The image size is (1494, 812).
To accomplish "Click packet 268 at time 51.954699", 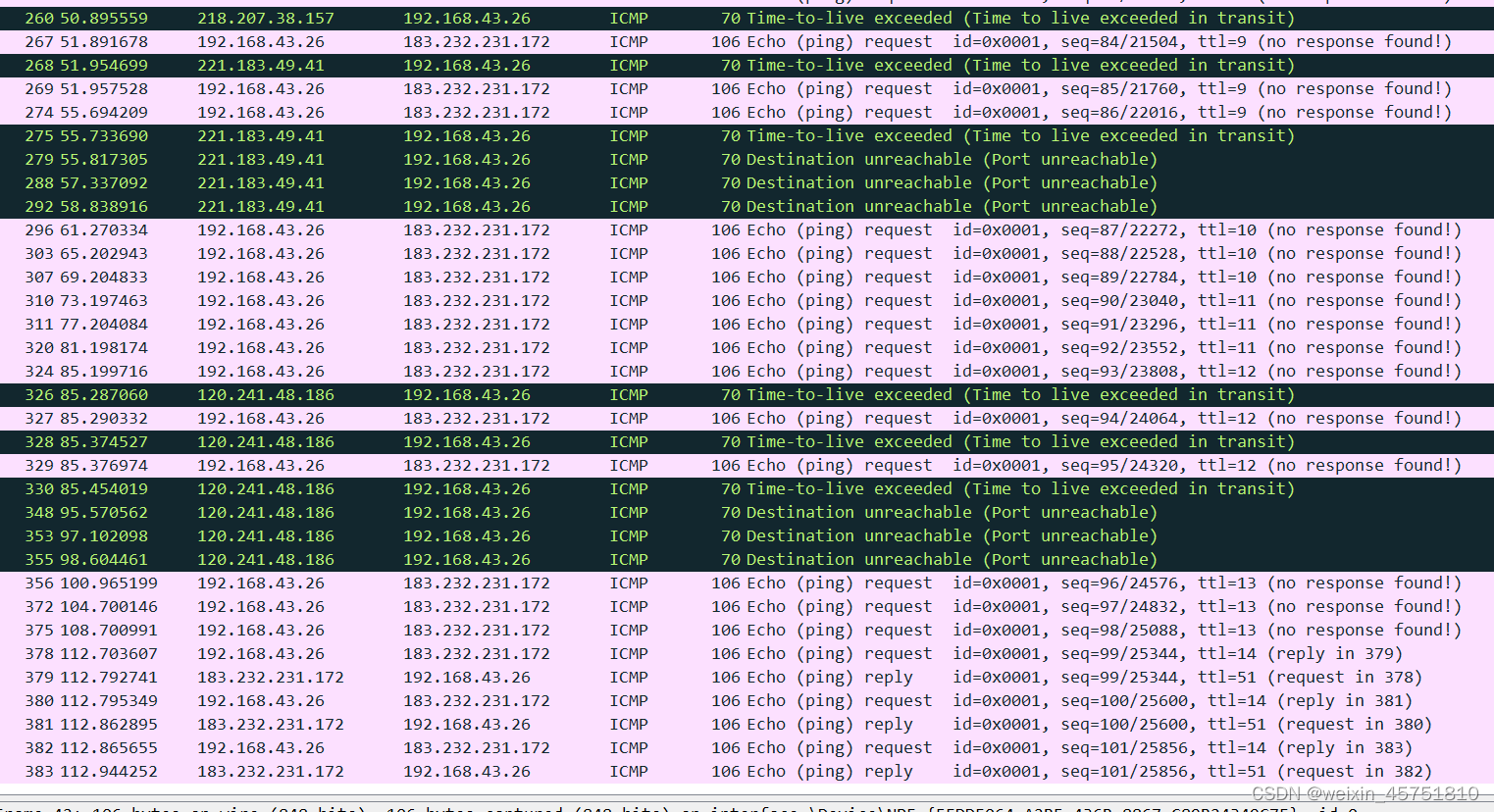I will pos(747,66).
